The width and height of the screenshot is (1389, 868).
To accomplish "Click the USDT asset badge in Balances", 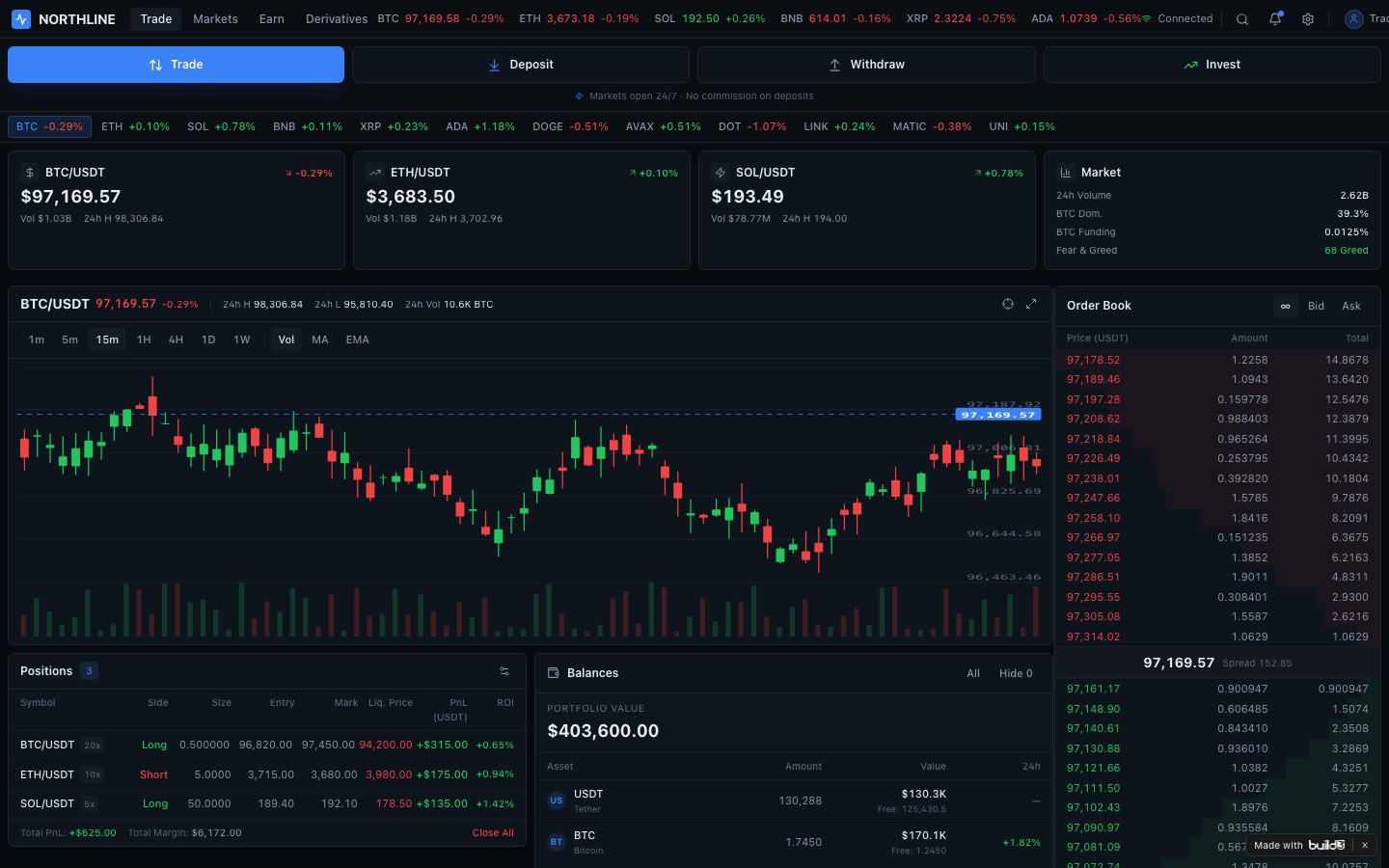I will click(557, 800).
